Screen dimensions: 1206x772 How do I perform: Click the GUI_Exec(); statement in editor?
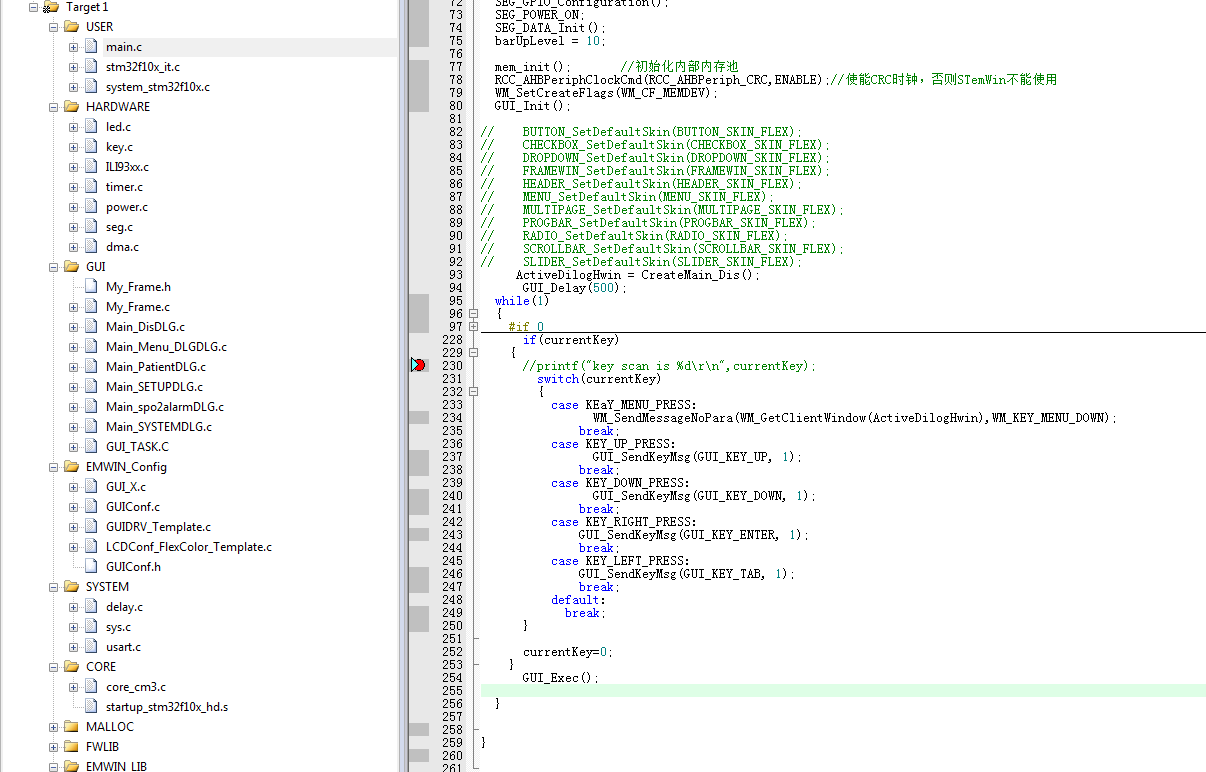[560, 678]
